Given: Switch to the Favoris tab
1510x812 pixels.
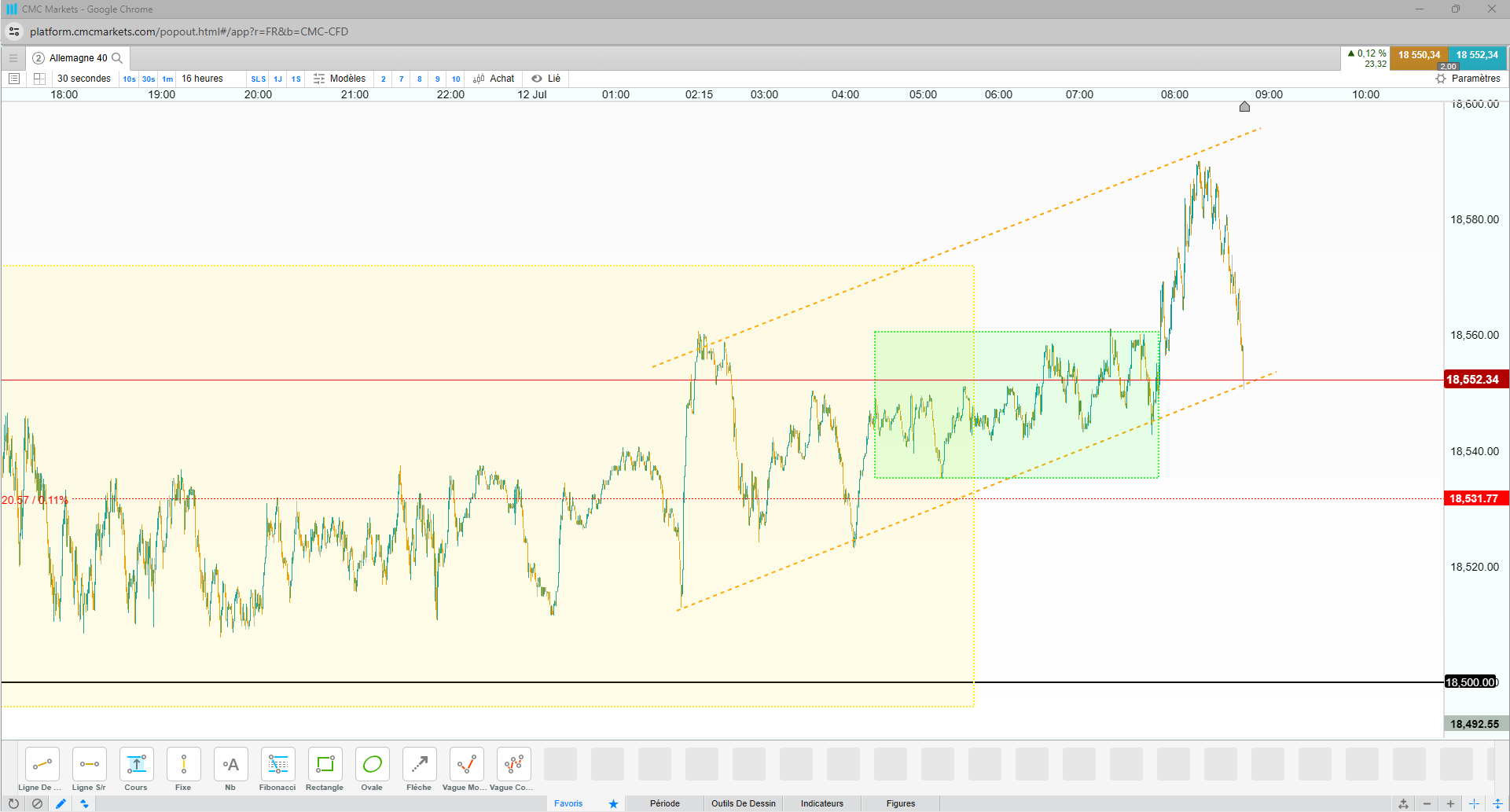Looking at the screenshot, I should pos(568,803).
